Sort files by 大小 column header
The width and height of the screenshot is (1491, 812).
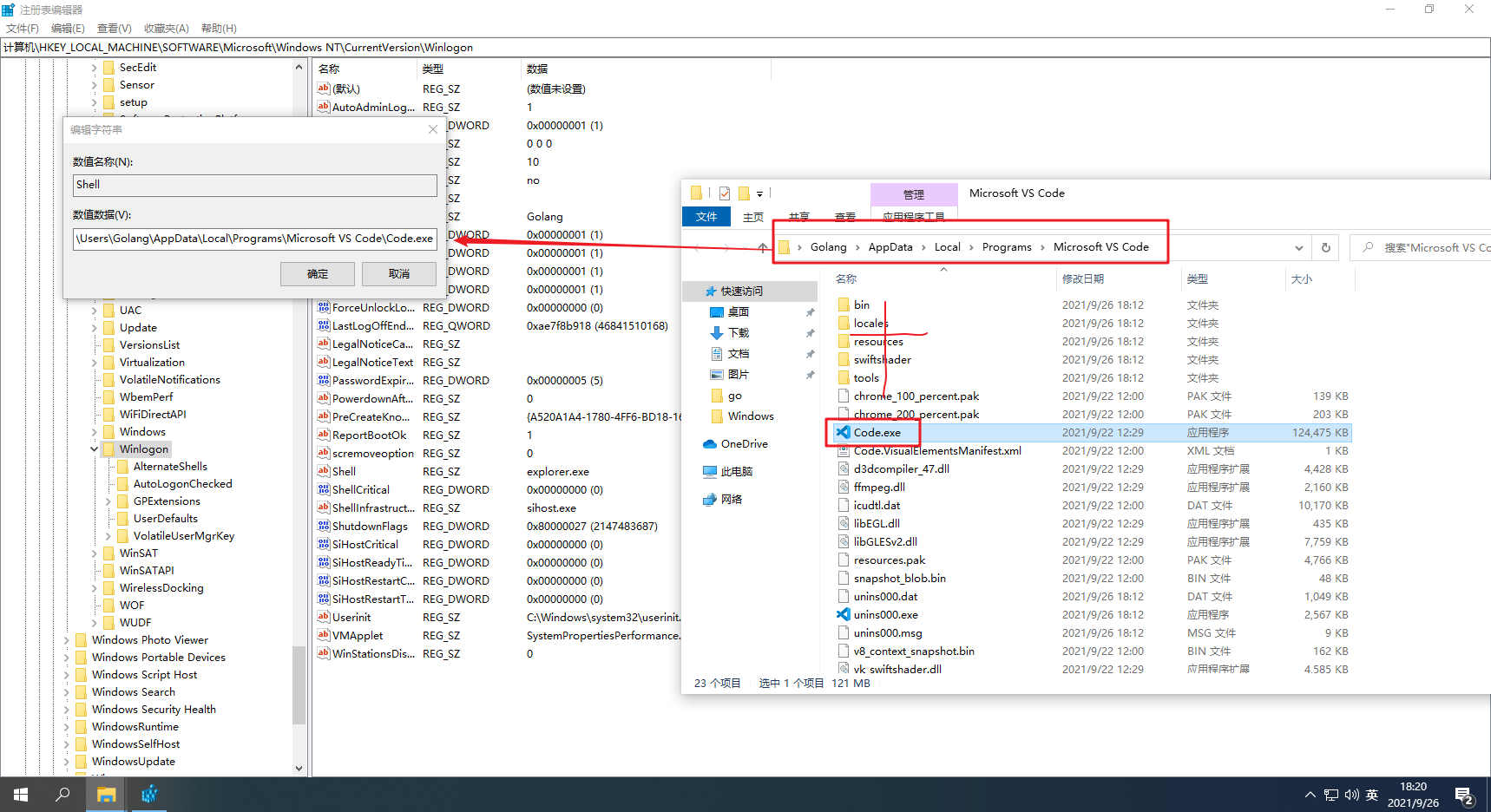[x=1318, y=278]
